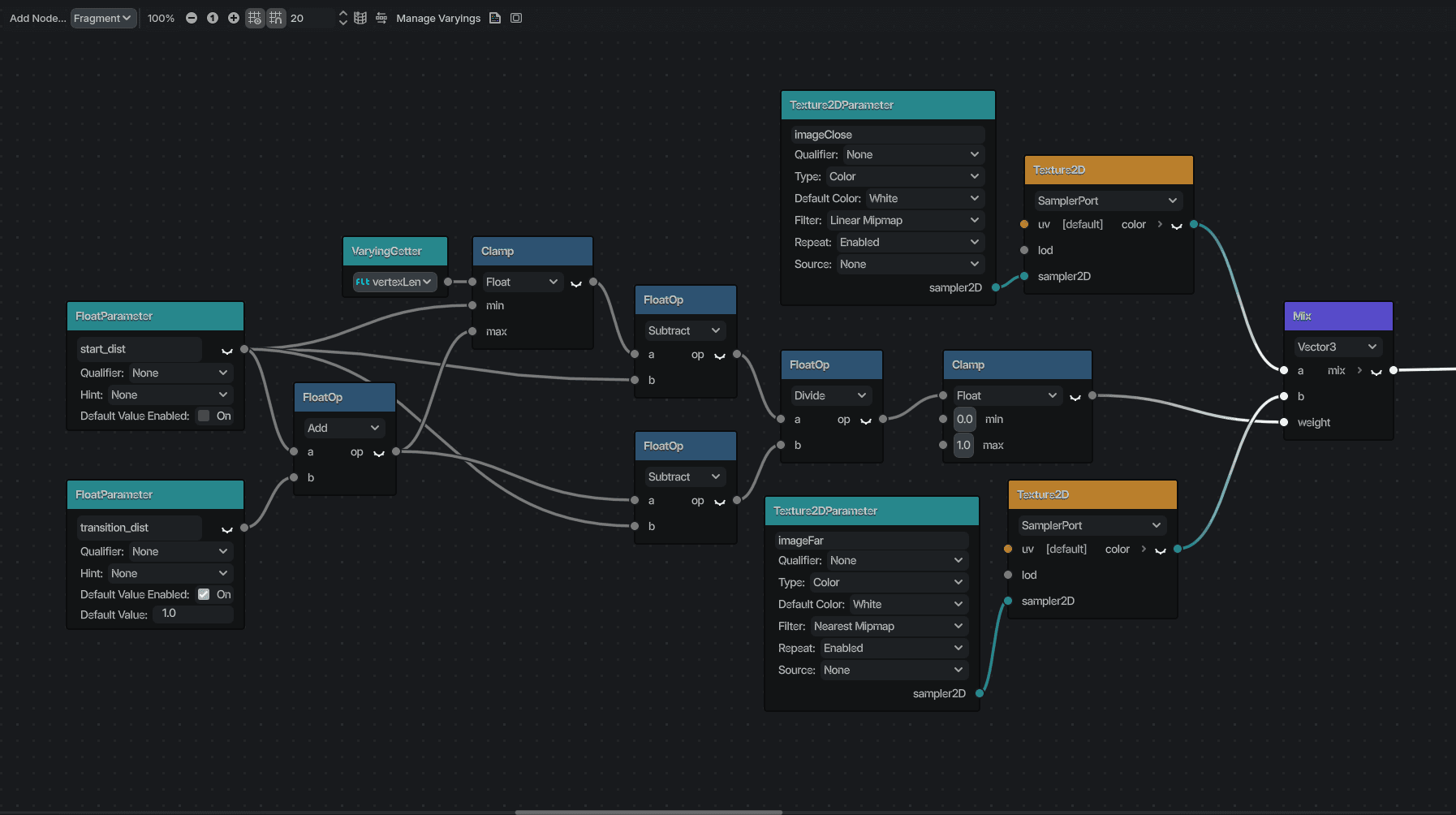Click the snap distance field showing 20
This screenshot has height=815, width=1456.
tap(312, 18)
